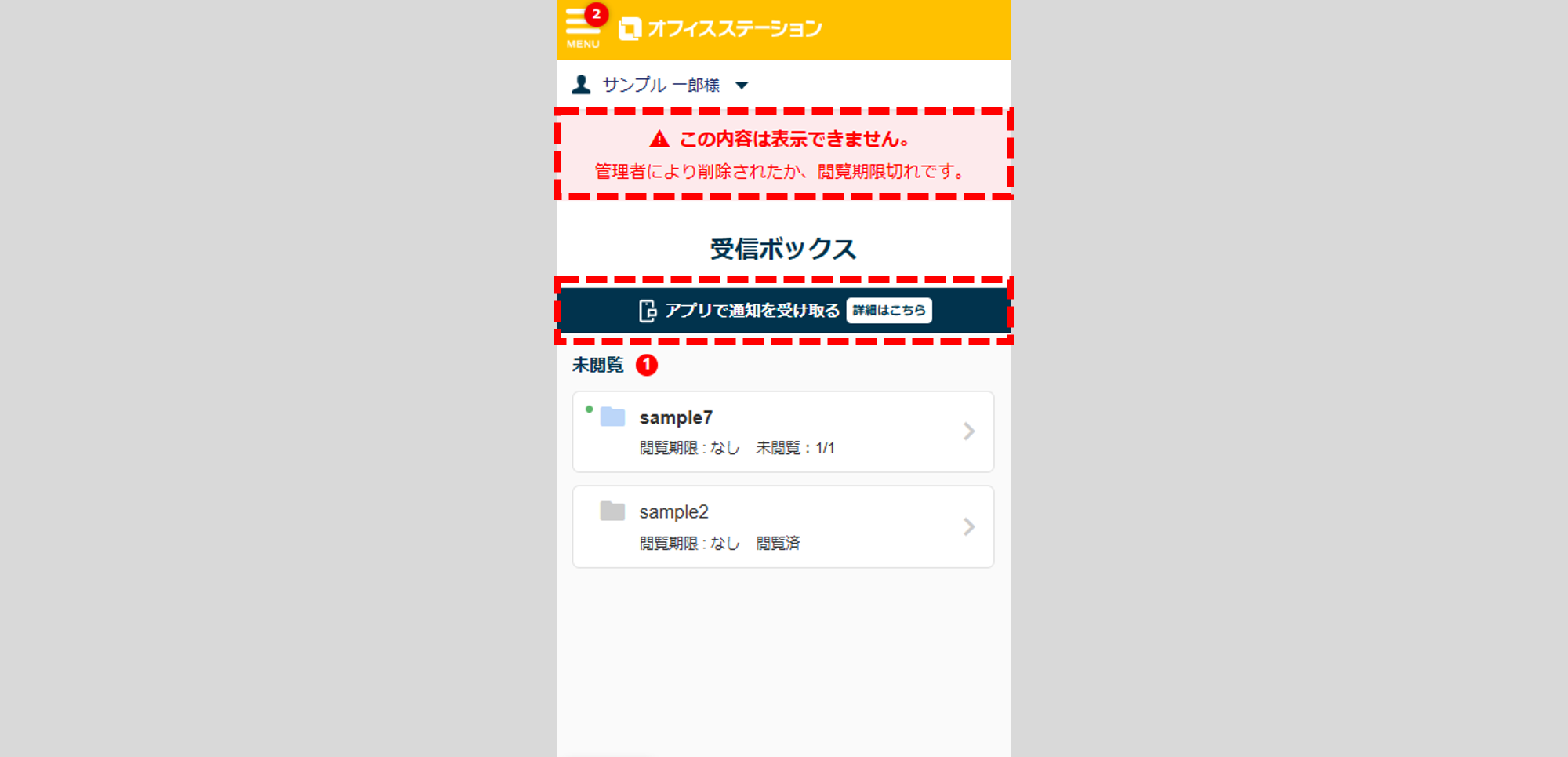Screen dimensions: 1568x757
Task: Click the 未閲覧 count badge
Action: 647,365
